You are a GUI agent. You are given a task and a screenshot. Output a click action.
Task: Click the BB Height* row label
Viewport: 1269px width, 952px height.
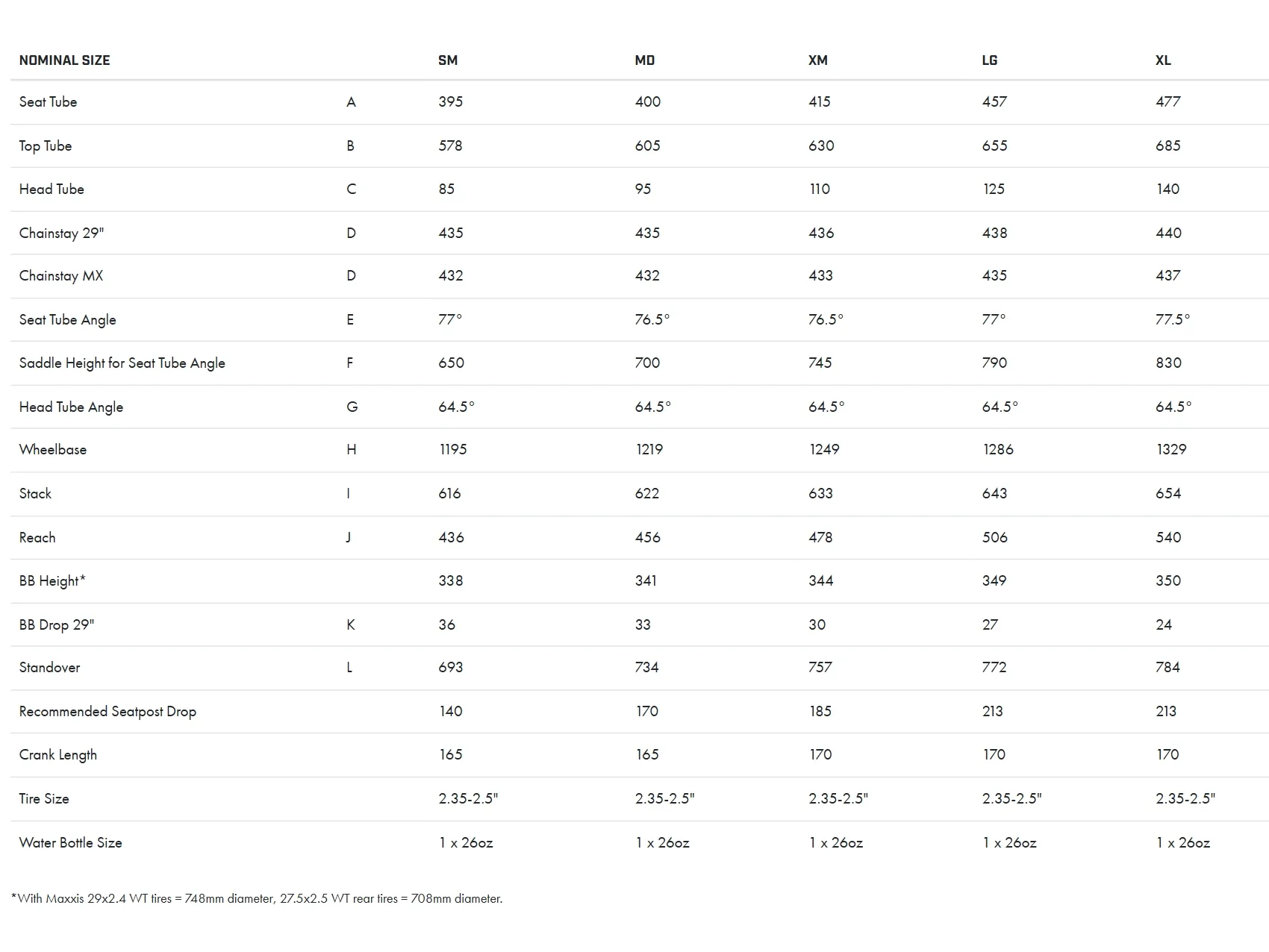[52, 581]
